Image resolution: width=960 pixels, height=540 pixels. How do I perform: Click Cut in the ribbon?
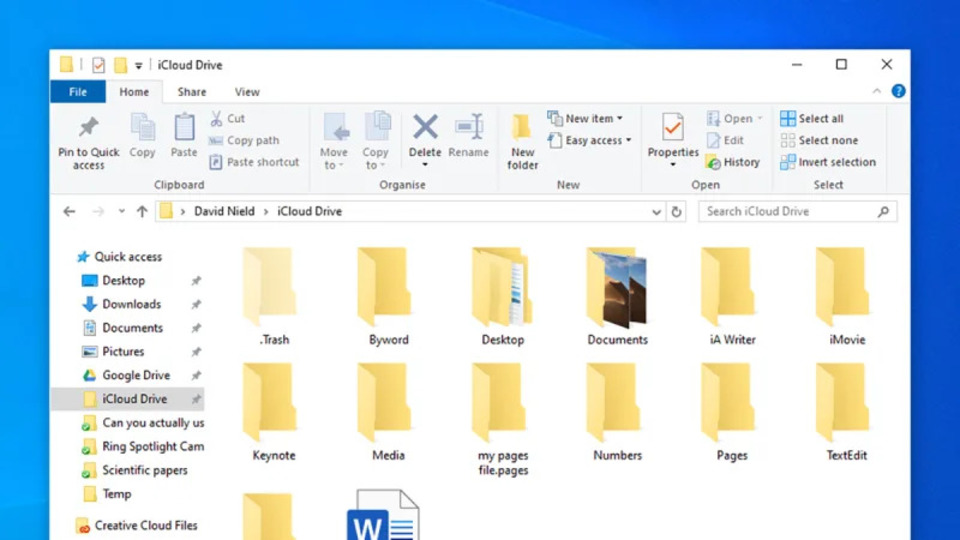(x=228, y=118)
